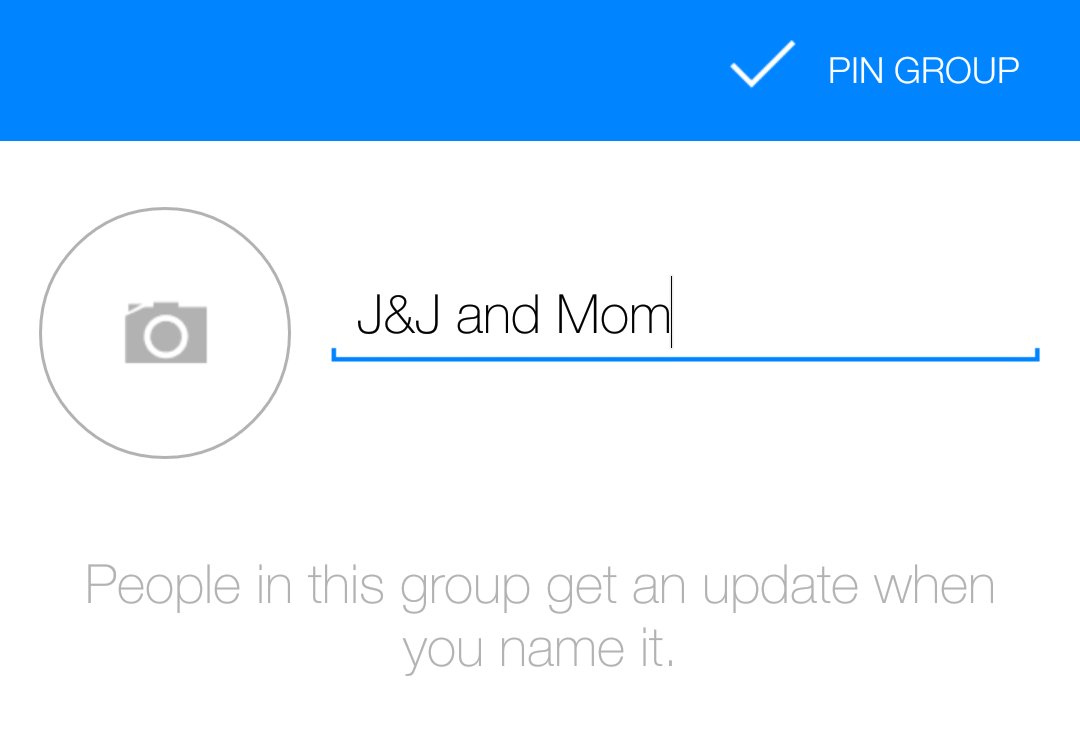Confirm group name with the white checkmark
1080x729 pixels.
(x=762, y=65)
